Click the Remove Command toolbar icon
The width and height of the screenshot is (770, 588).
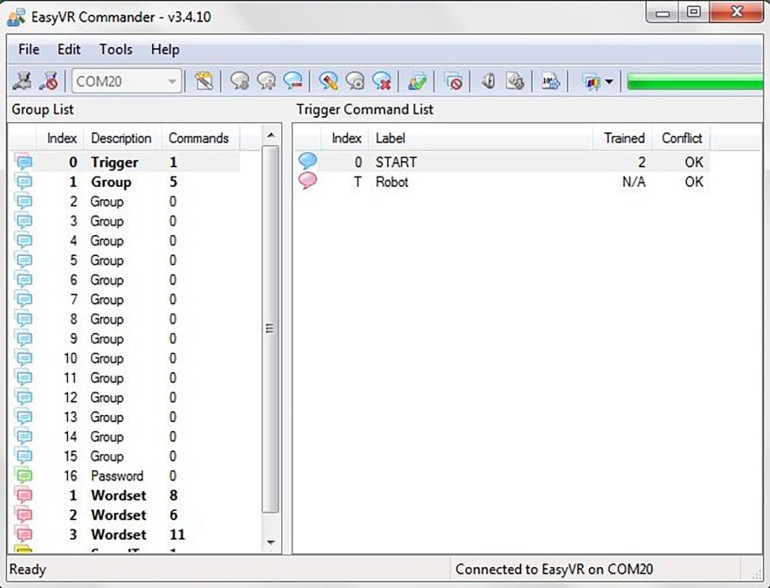293,81
